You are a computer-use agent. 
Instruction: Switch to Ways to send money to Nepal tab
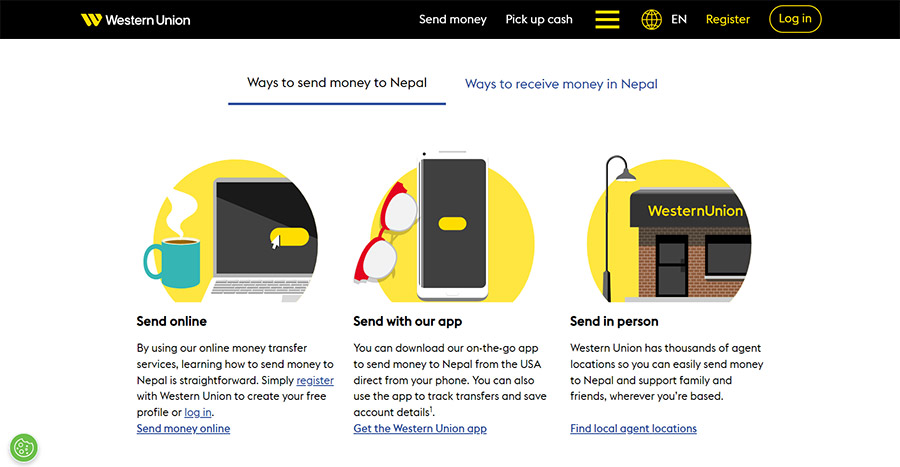tap(337, 83)
